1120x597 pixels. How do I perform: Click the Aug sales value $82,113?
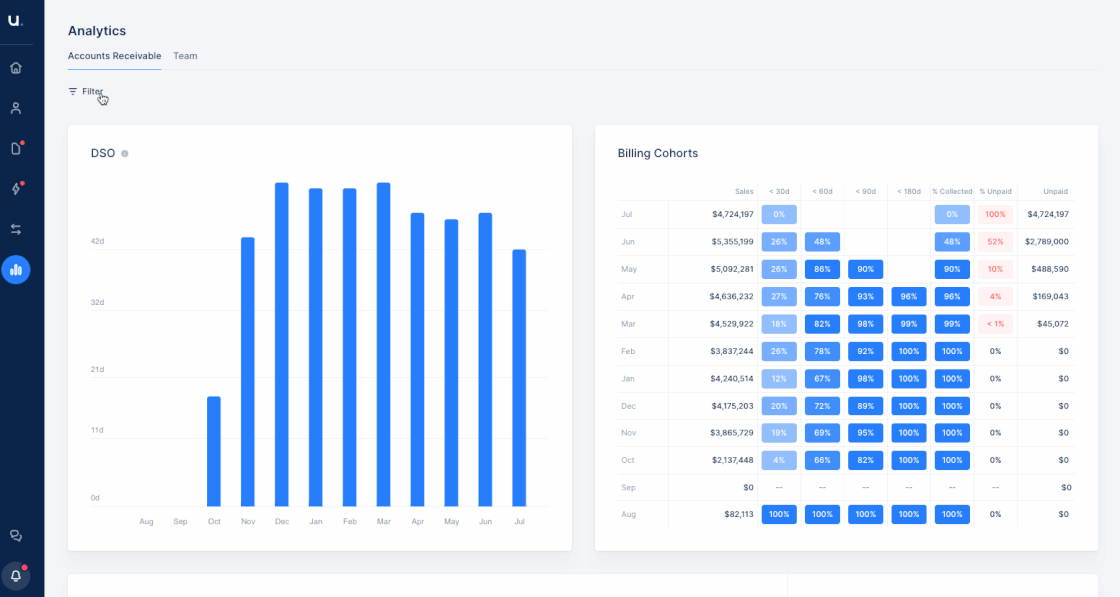[739, 514]
